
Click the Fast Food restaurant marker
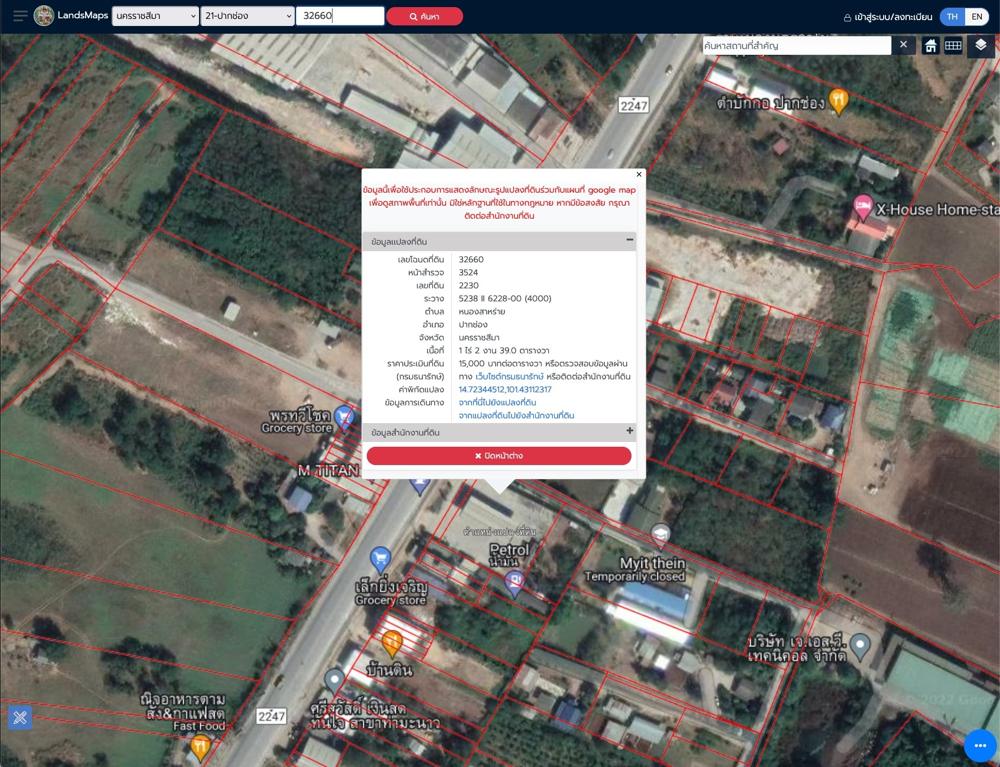pos(200,748)
